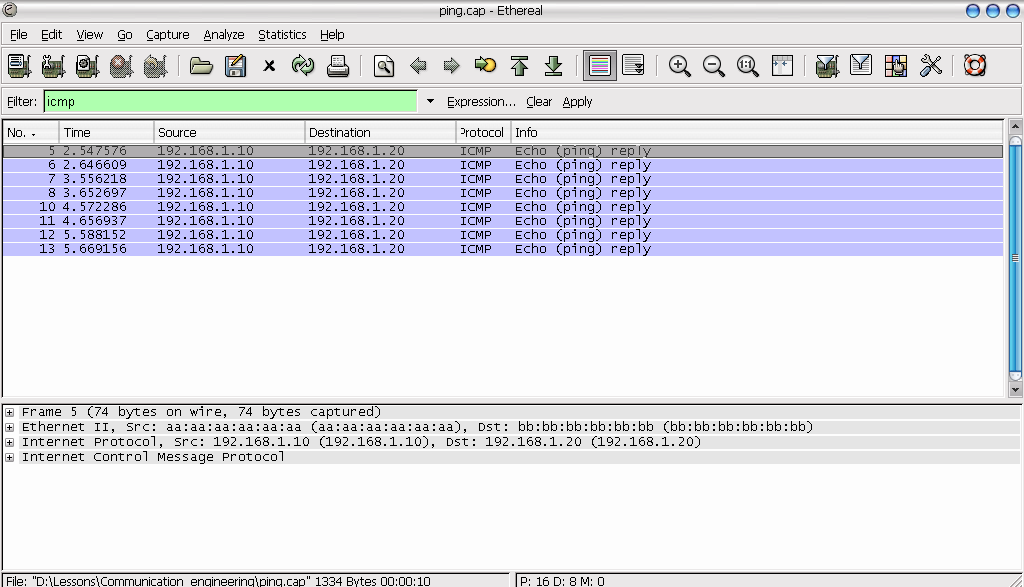Open the File menu
The height and width of the screenshot is (587, 1024).
pyautogui.click(x=18, y=35)
